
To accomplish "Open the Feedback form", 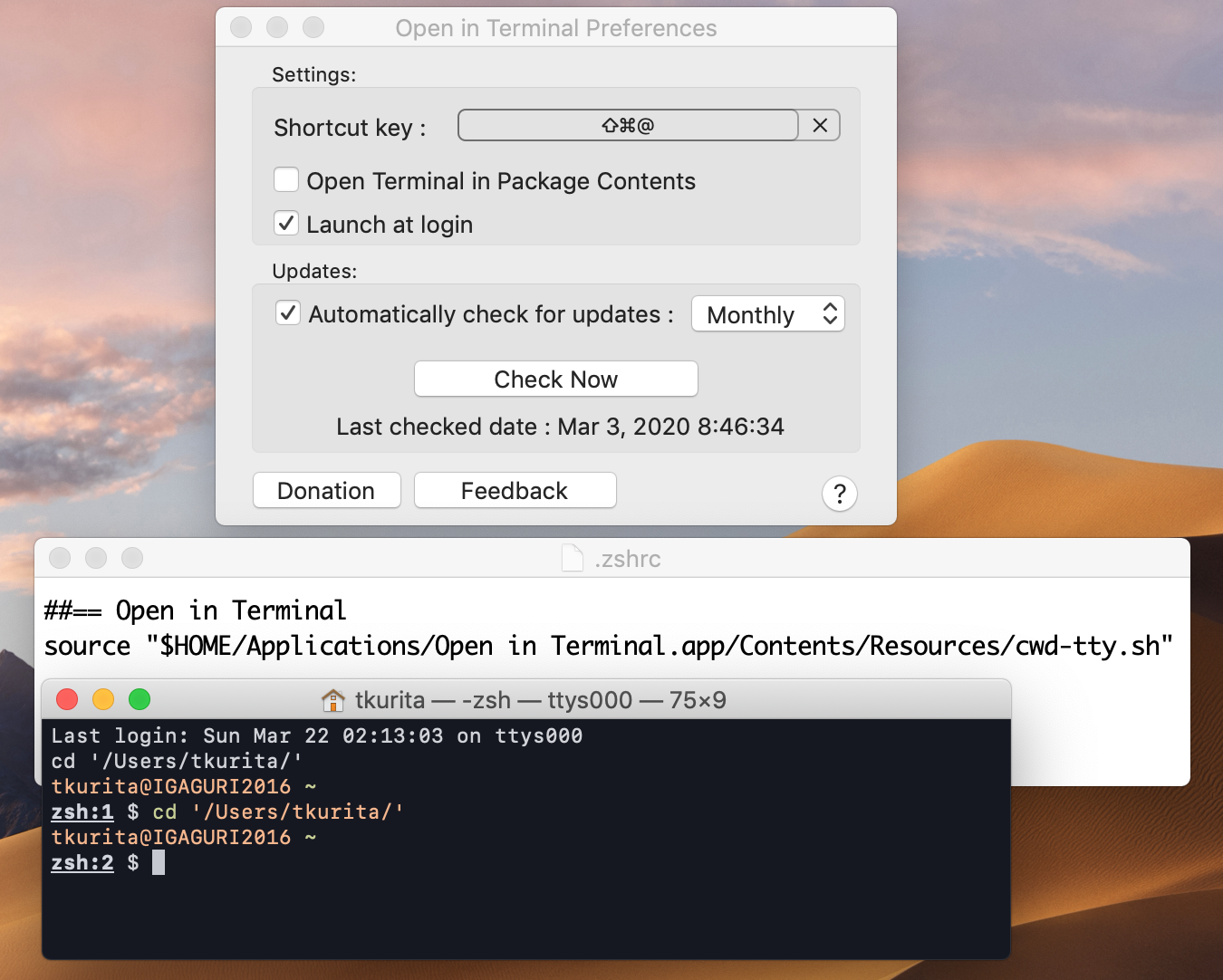I will (x=515, y=490).
